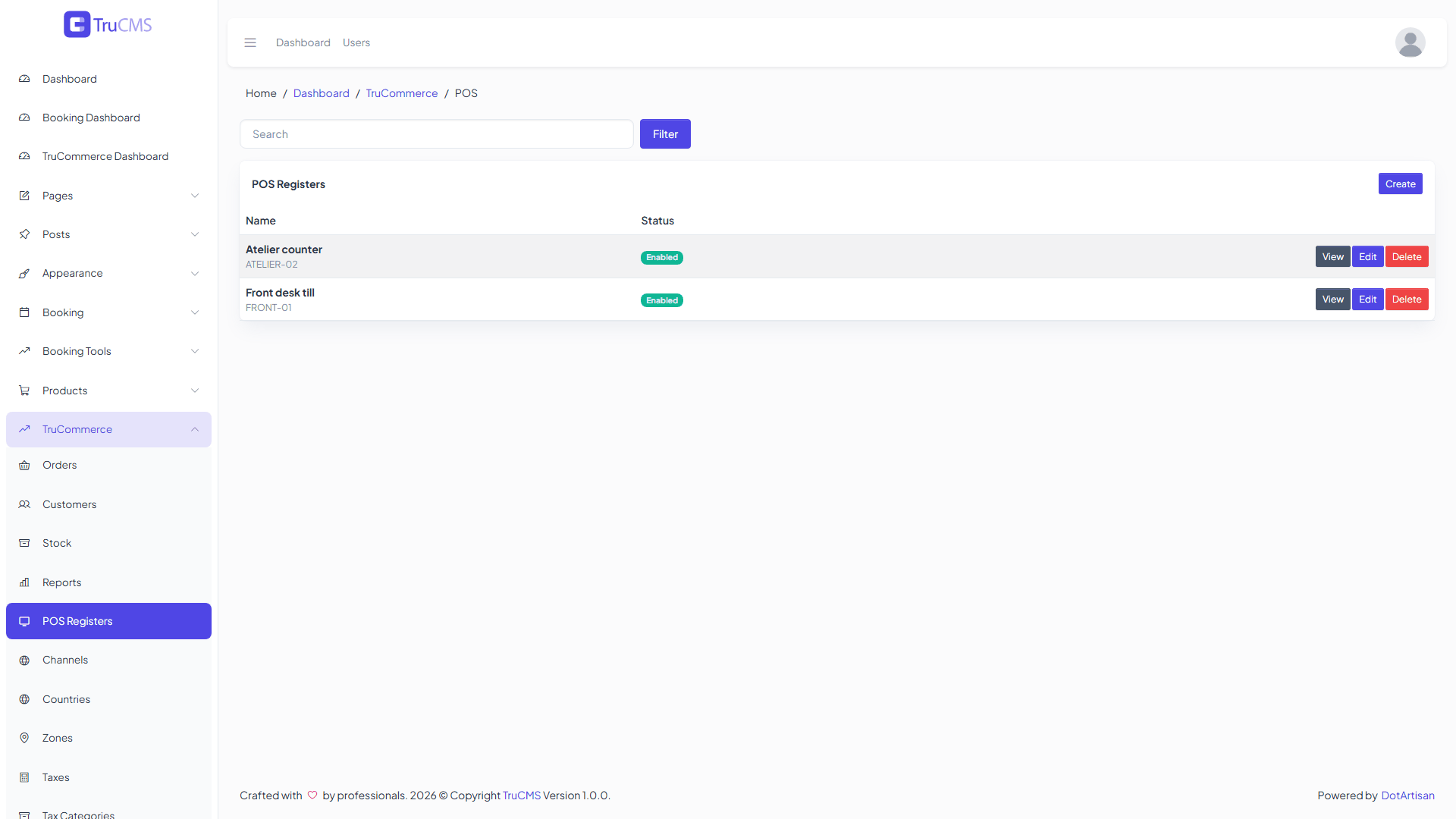Click the Stock archive box icon

click(24, 543)
